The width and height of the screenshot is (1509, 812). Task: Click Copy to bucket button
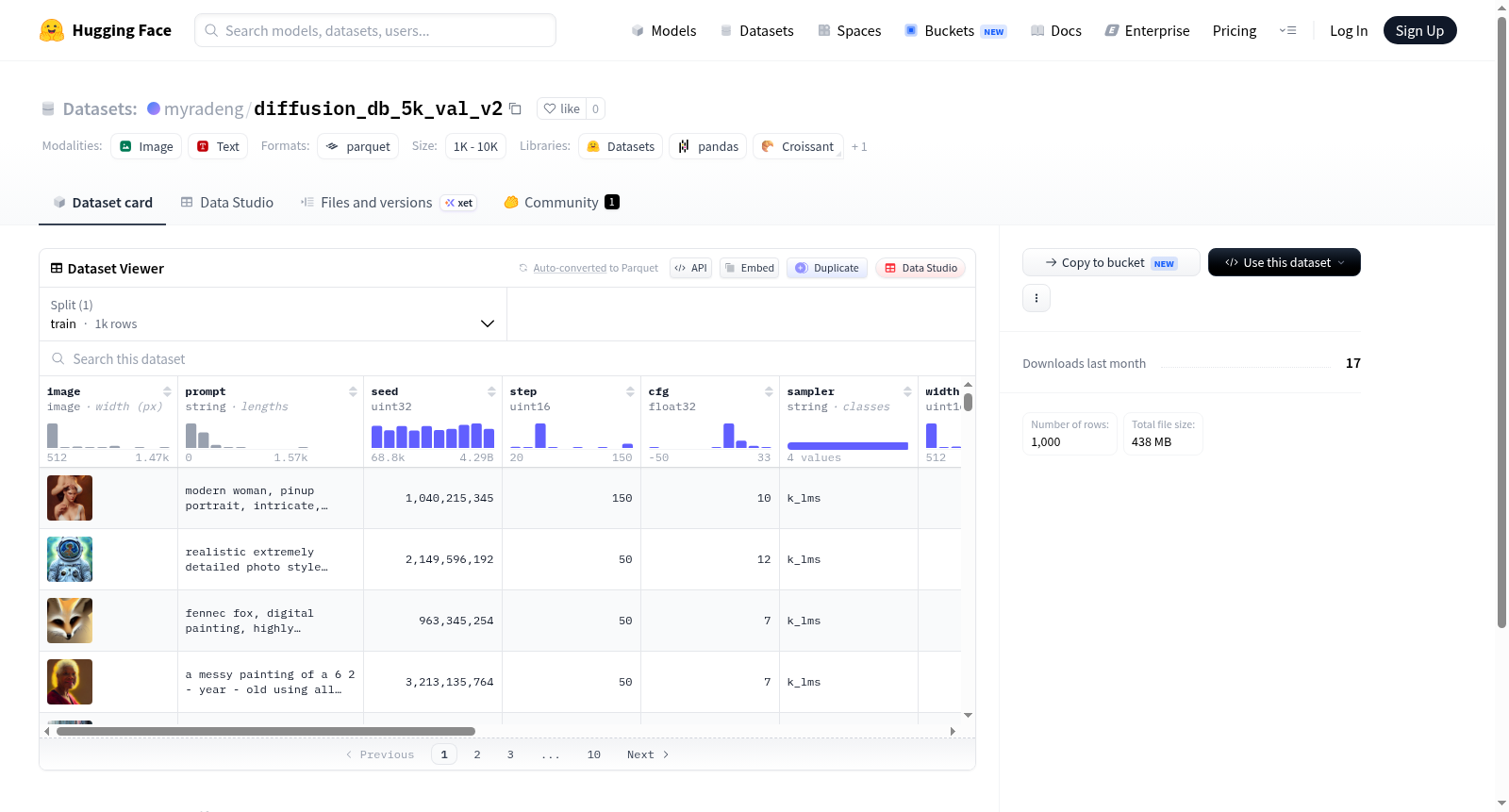[1111, 262]
